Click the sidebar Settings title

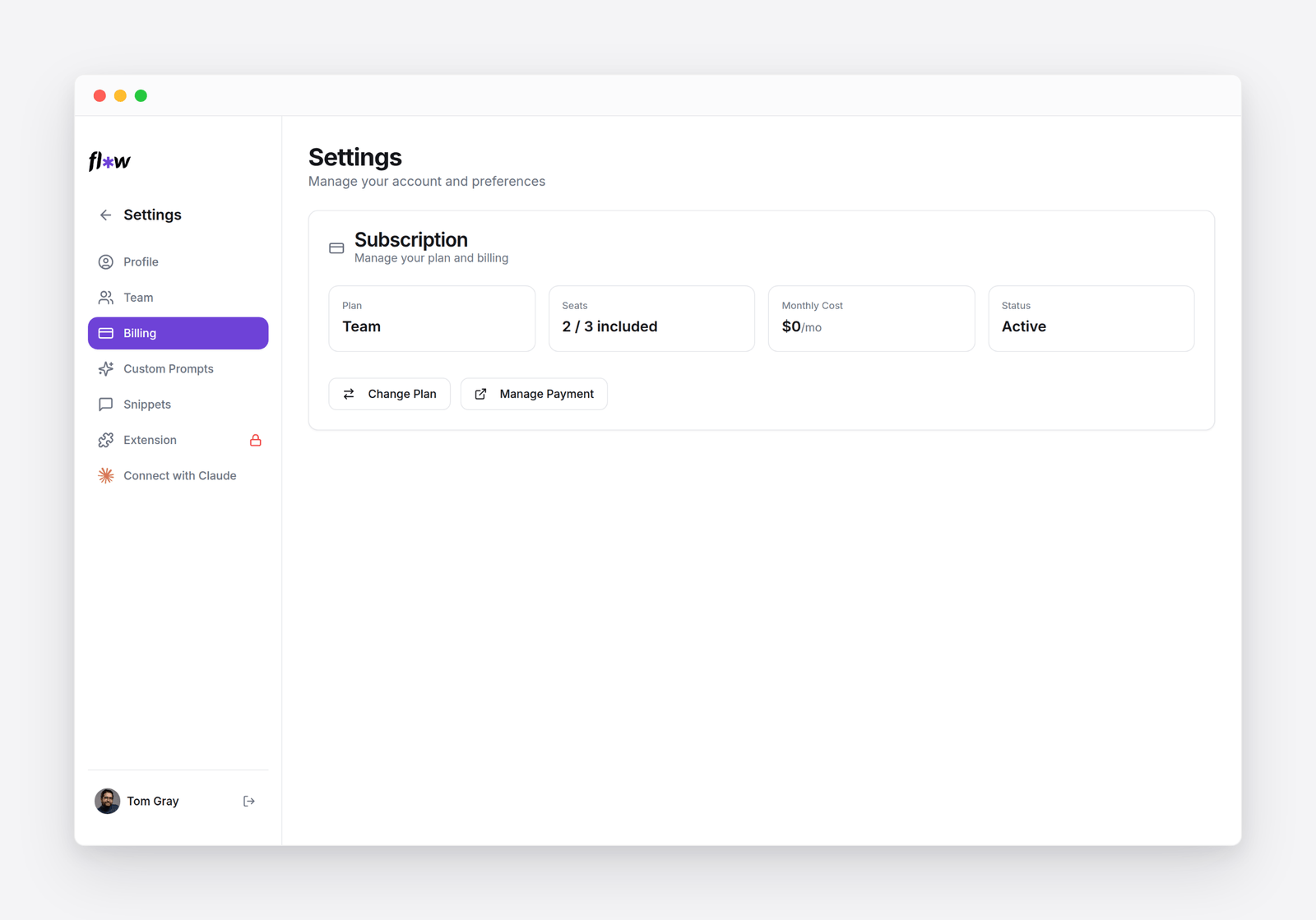[x=152, y=215]
